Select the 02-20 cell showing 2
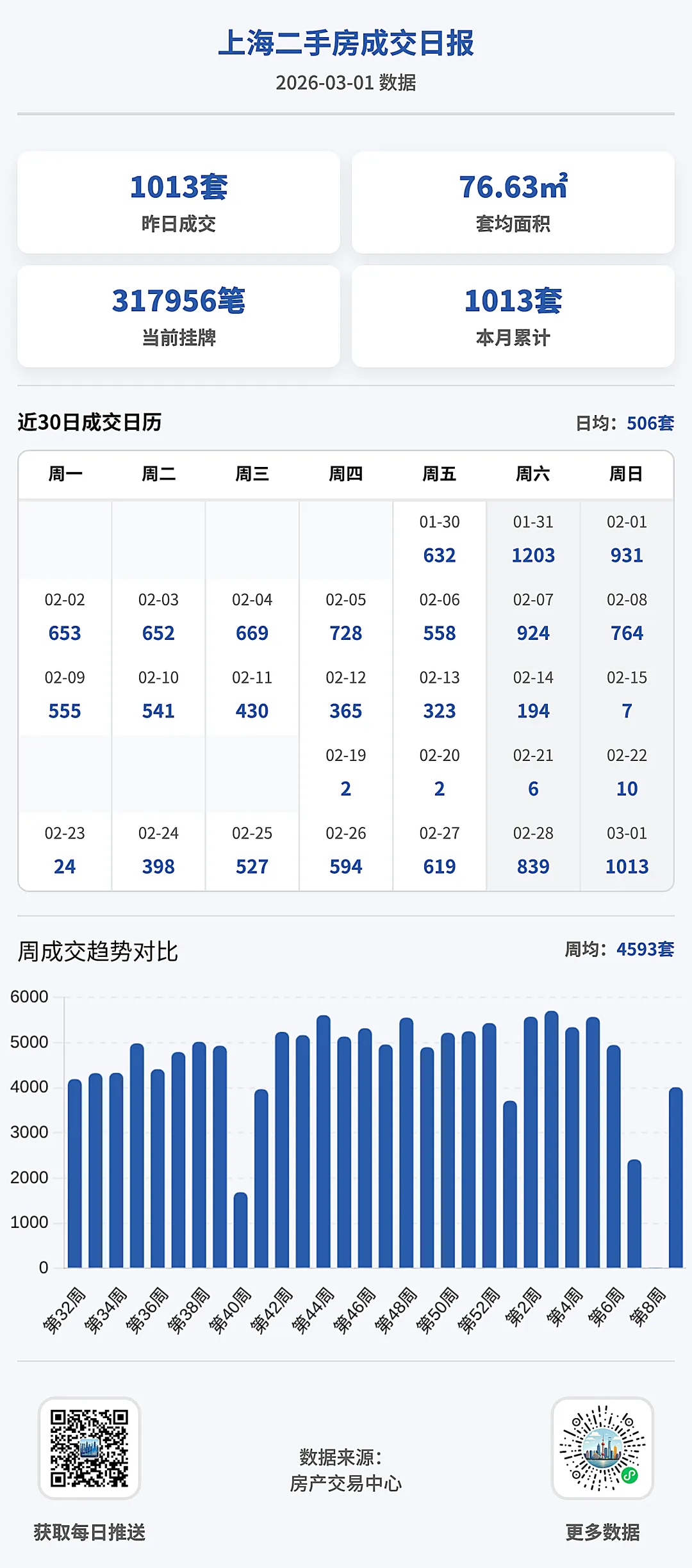Image resolution: width=692 pixels, height=1568 pixels. click(x=440, y=773)
